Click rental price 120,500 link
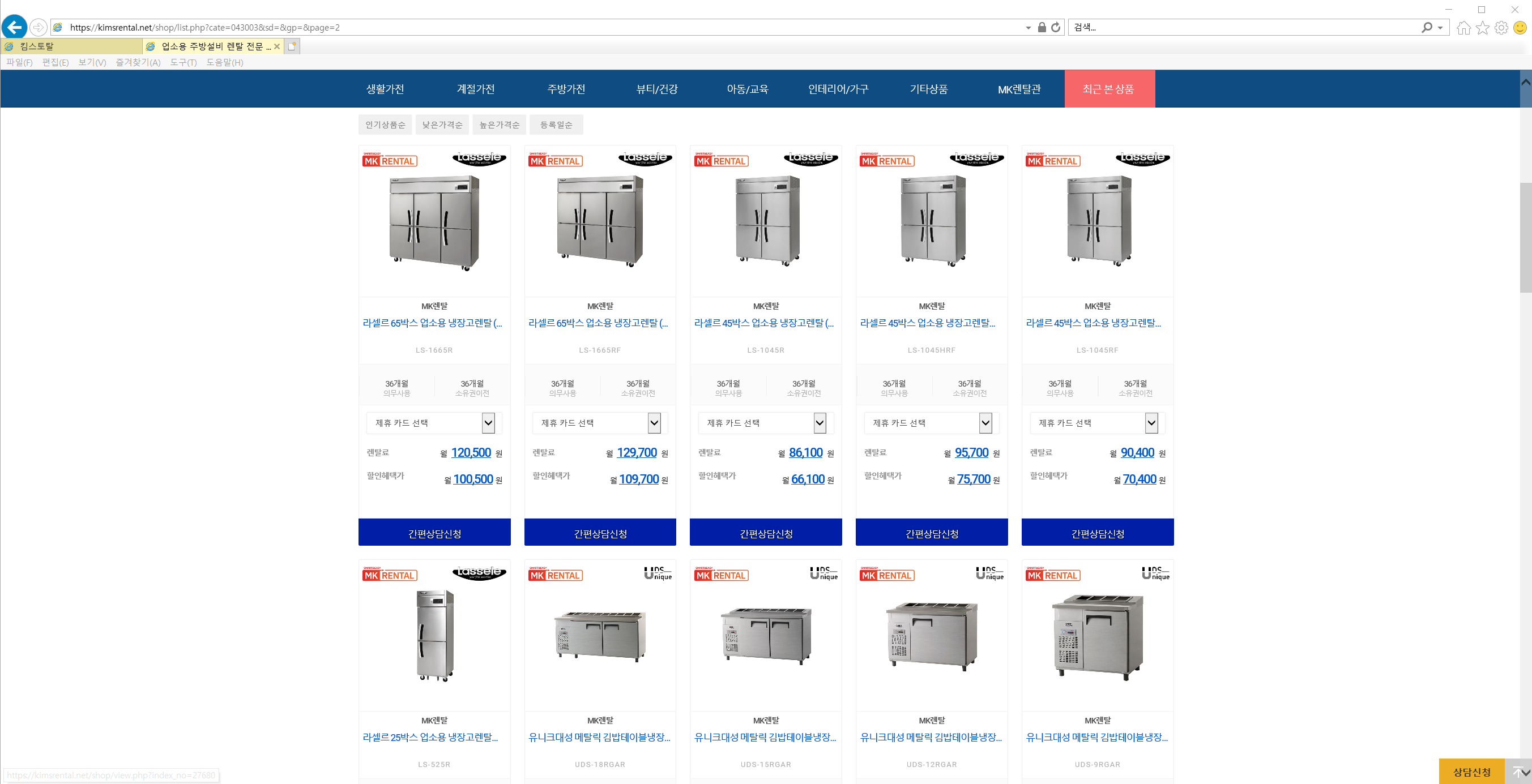1532x784 pixels. 471,452
